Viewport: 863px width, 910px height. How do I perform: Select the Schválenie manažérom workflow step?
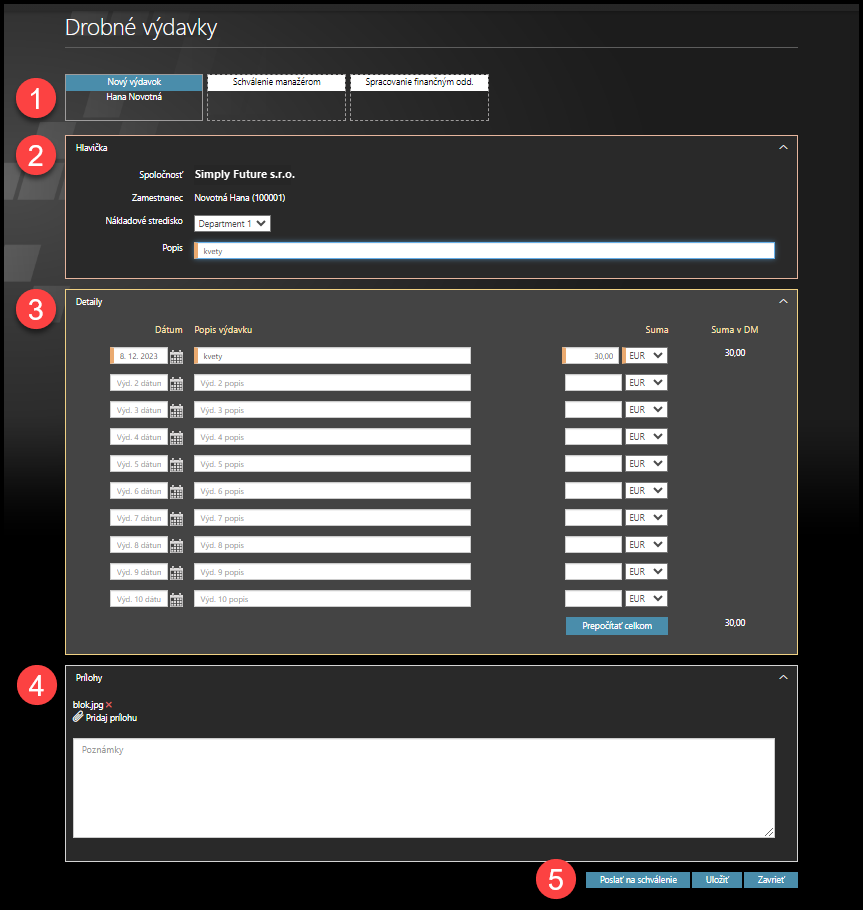(x=276, y=82)
